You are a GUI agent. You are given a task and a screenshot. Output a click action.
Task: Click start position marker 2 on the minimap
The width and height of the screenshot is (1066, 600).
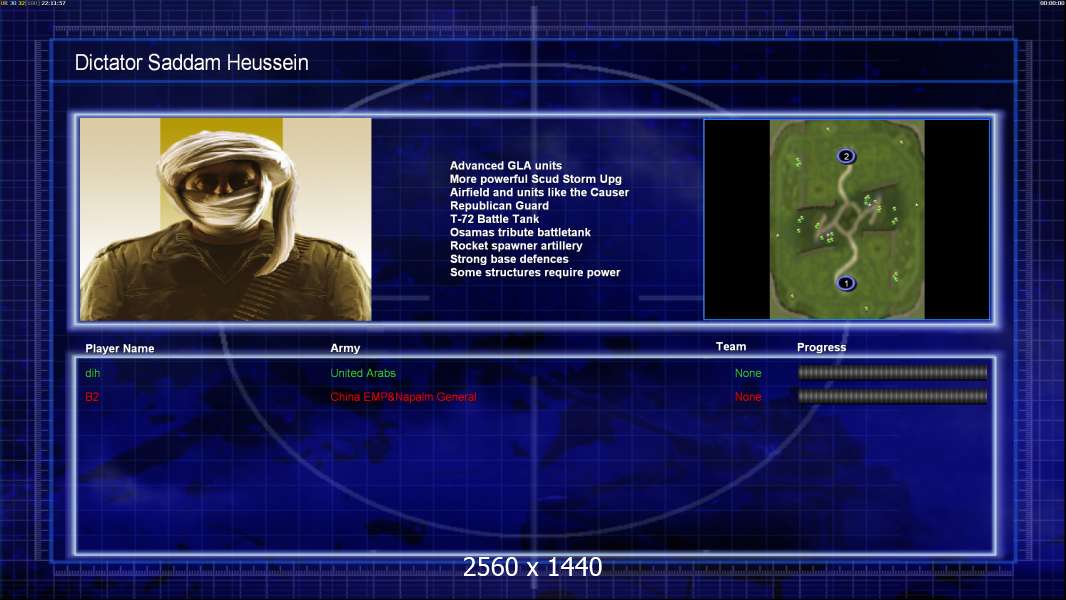coord(846,156)
